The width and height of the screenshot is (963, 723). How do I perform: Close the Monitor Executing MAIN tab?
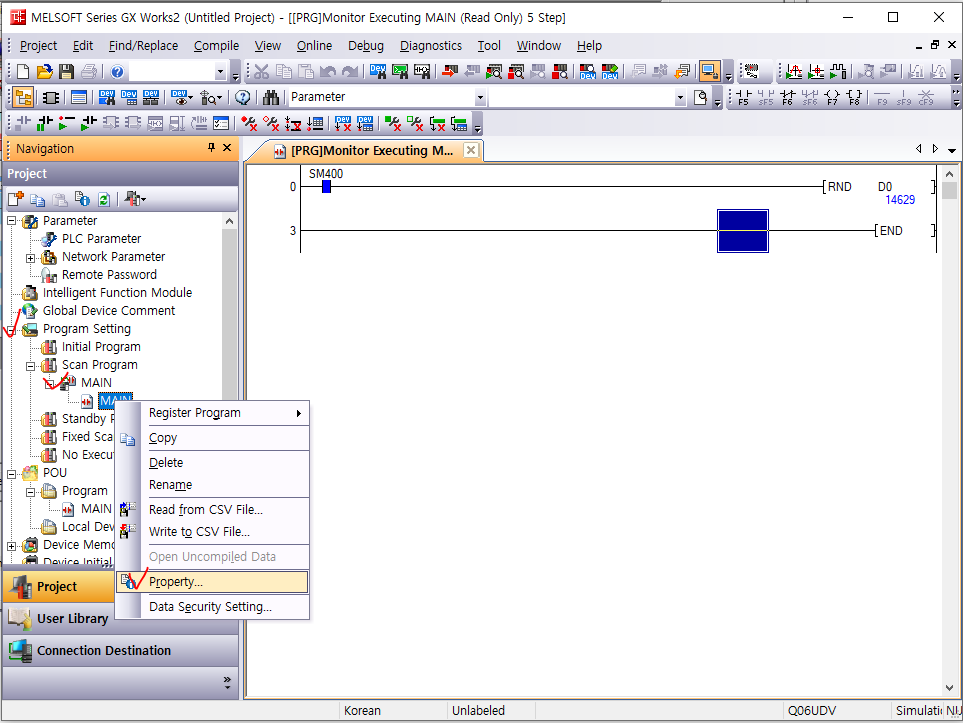470,150
